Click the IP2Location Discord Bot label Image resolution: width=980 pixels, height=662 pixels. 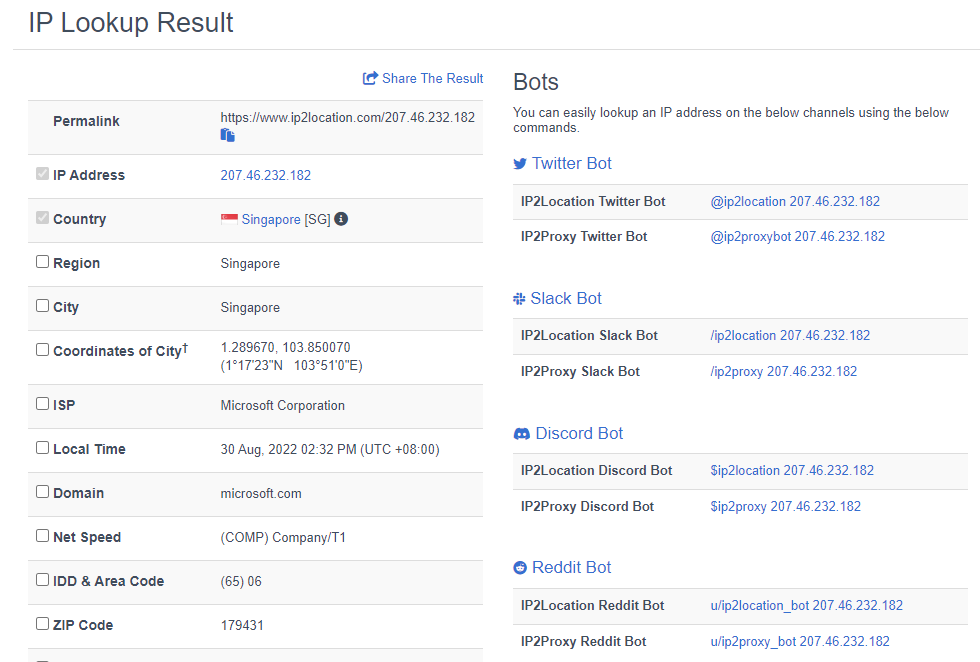coord(596,470)
